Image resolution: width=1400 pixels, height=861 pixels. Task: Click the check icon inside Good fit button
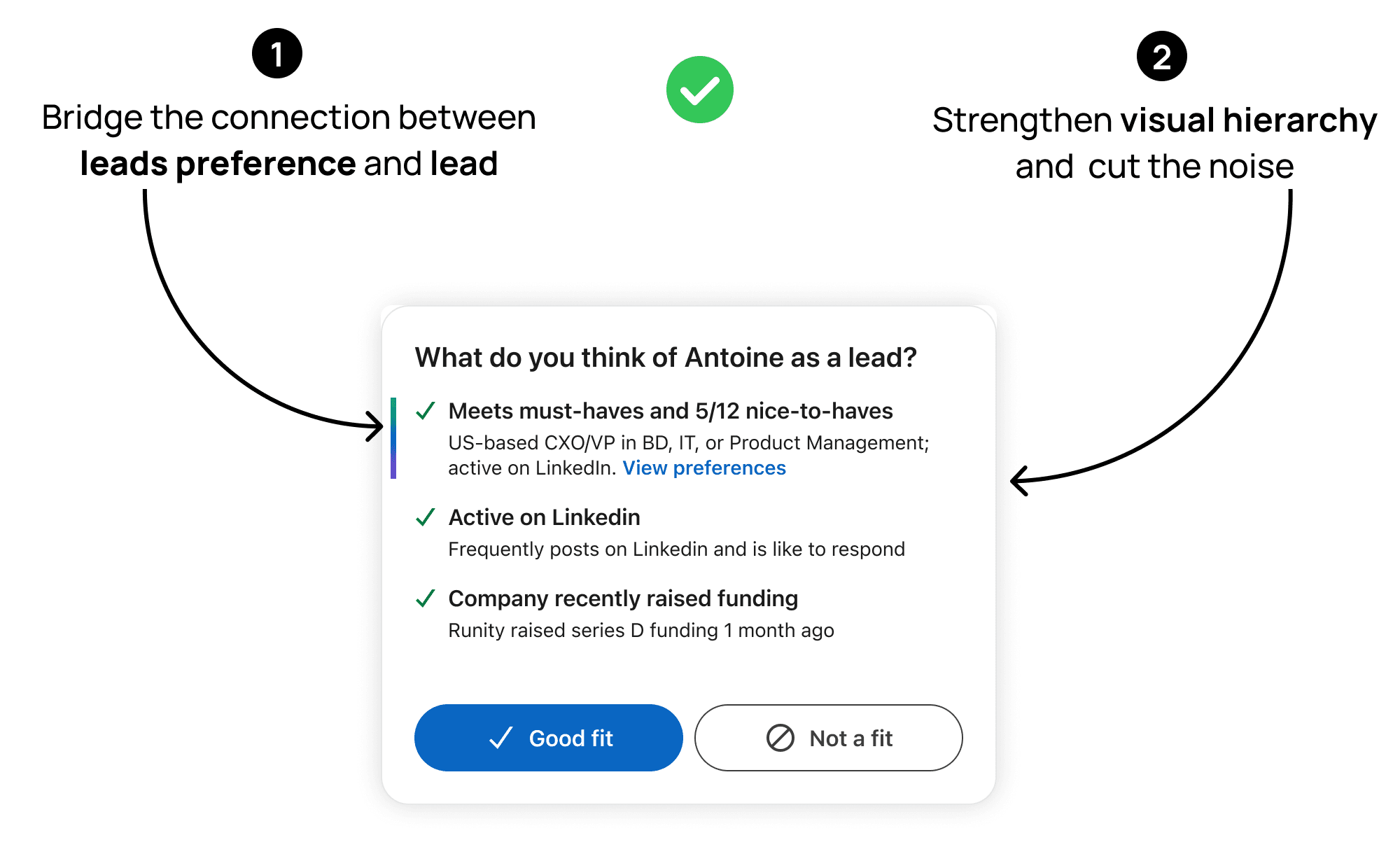pyautogui.click(x=499, y=738)
